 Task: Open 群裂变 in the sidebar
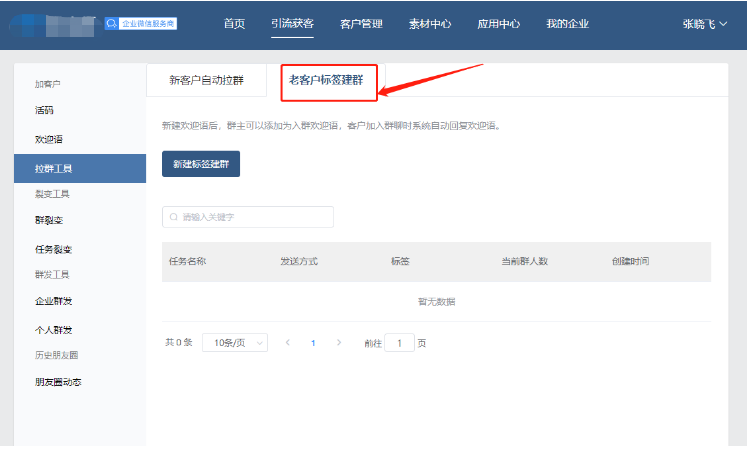48,220
